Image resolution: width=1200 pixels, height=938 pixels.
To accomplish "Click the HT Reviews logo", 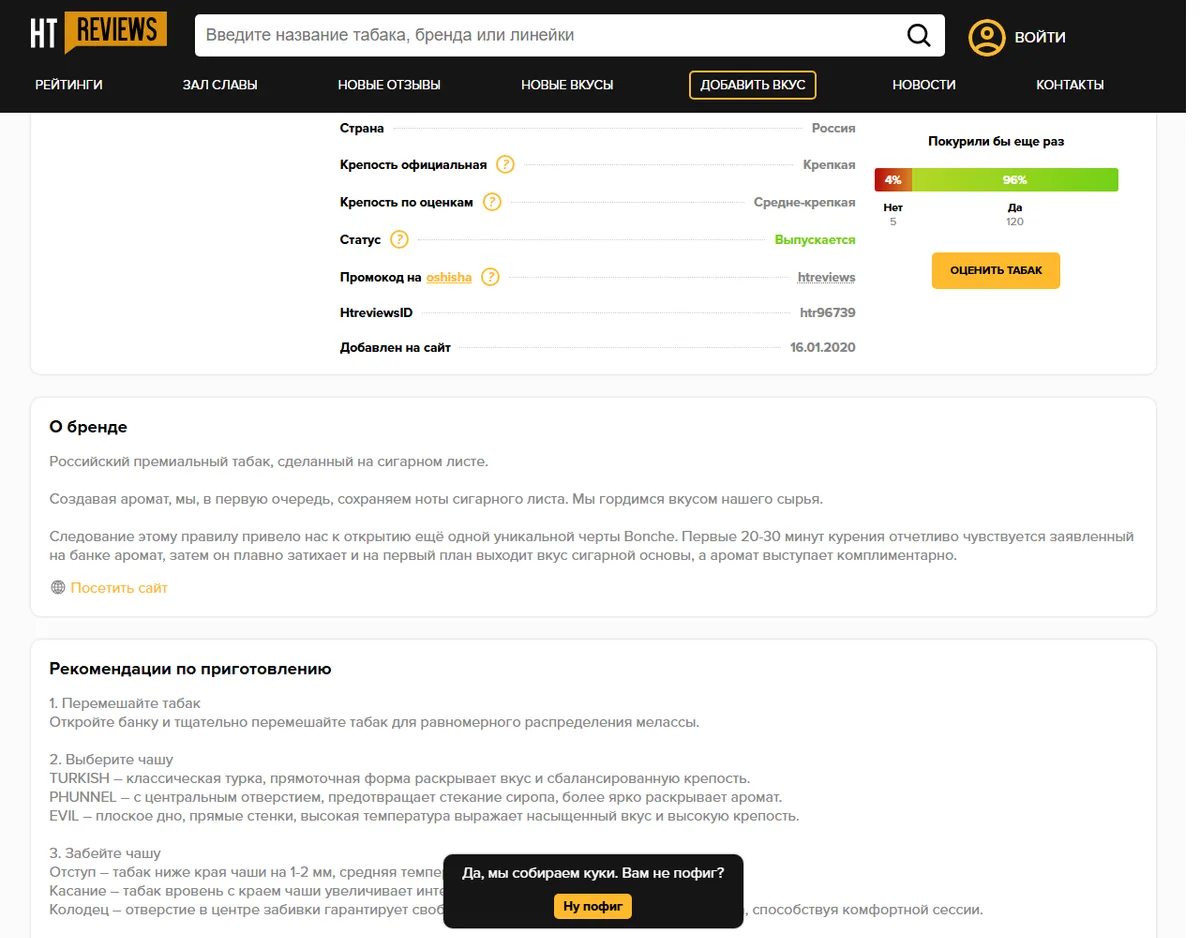I will click(98, 34).
